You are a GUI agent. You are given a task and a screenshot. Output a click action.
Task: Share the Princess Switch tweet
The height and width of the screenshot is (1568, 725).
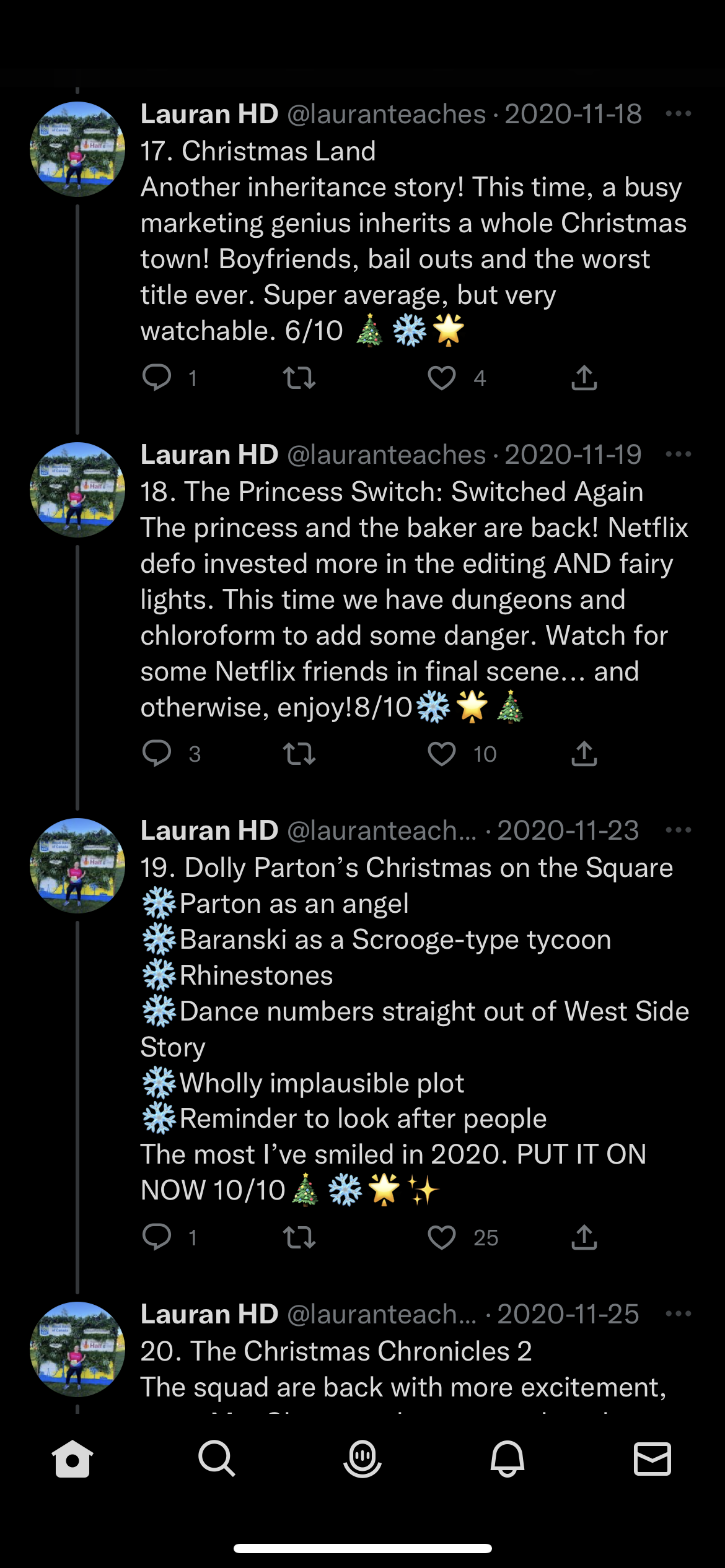coord(584,754)
